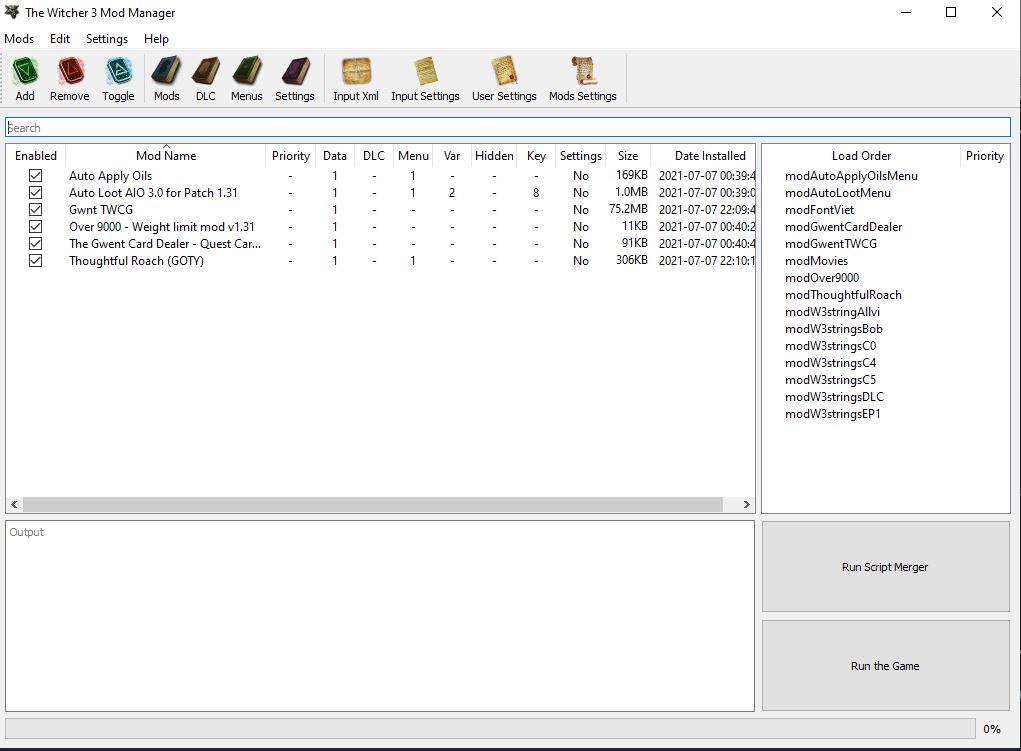Open the Input Xml file icon
Image resolution: width=1021 pixels, height=751 pixels.
[356, 73]
